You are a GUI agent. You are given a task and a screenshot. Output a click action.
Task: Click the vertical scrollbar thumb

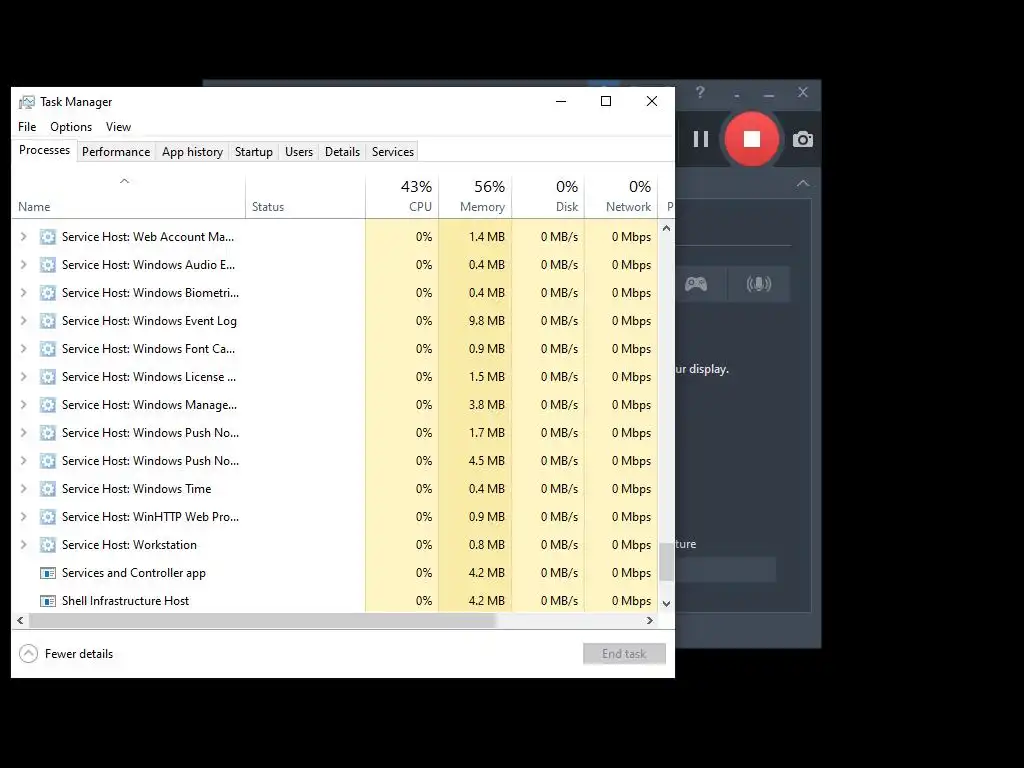tap(666, 562)
